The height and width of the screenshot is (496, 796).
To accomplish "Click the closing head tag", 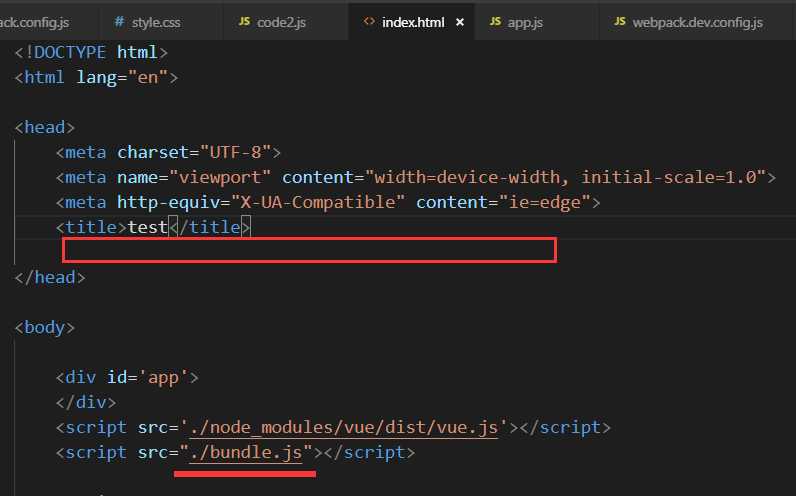I will point(50,277).
